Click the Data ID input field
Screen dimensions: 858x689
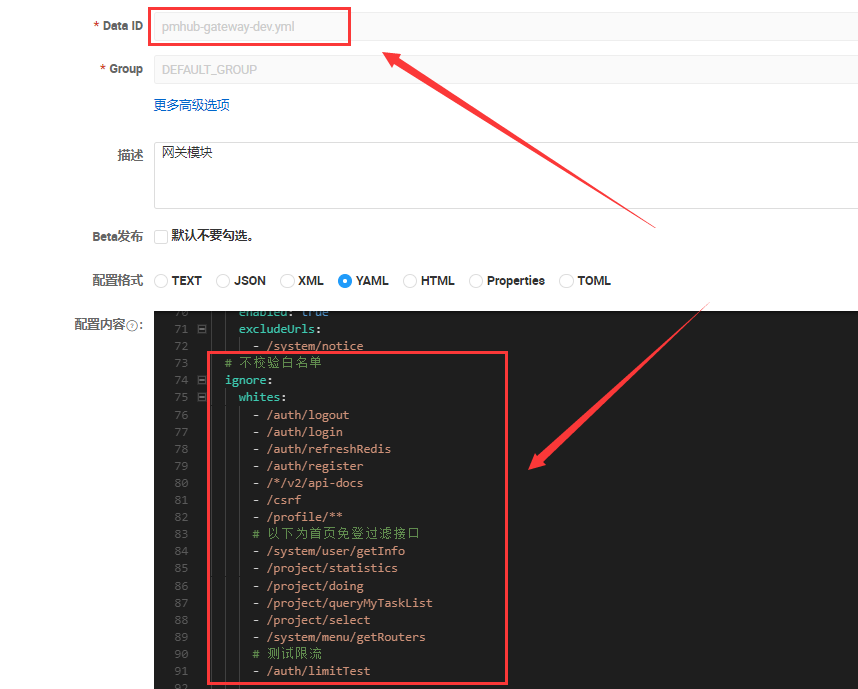pos(506,26)
